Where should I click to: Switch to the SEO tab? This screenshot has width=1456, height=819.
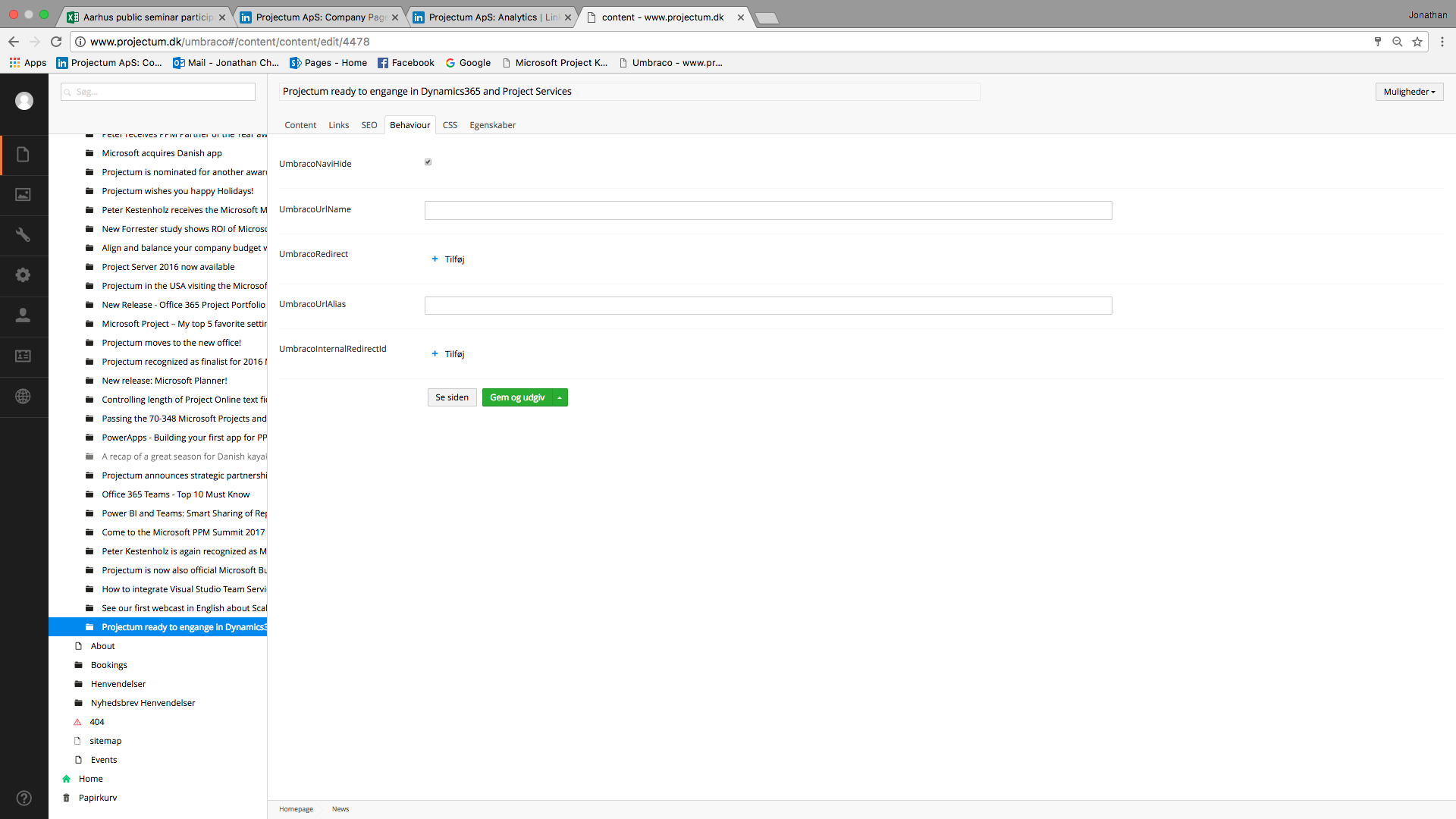click(369, 125)
